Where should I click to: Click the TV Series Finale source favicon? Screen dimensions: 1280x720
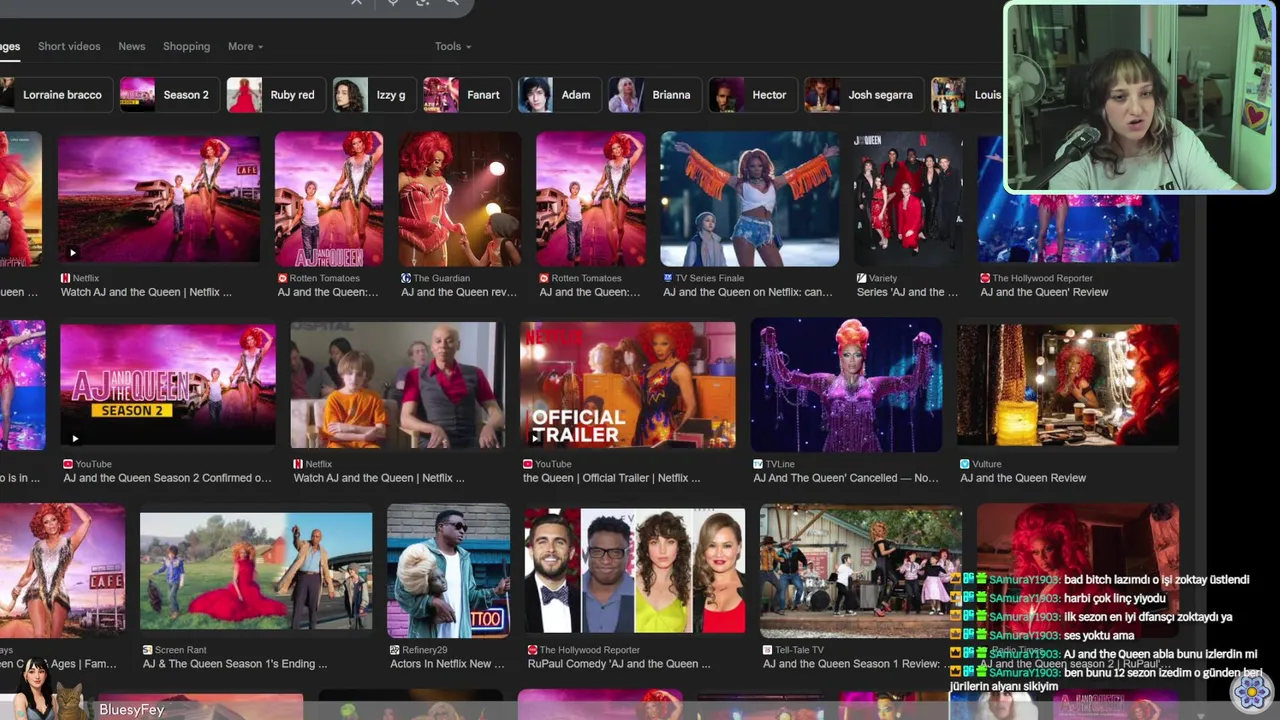(668, 278)
